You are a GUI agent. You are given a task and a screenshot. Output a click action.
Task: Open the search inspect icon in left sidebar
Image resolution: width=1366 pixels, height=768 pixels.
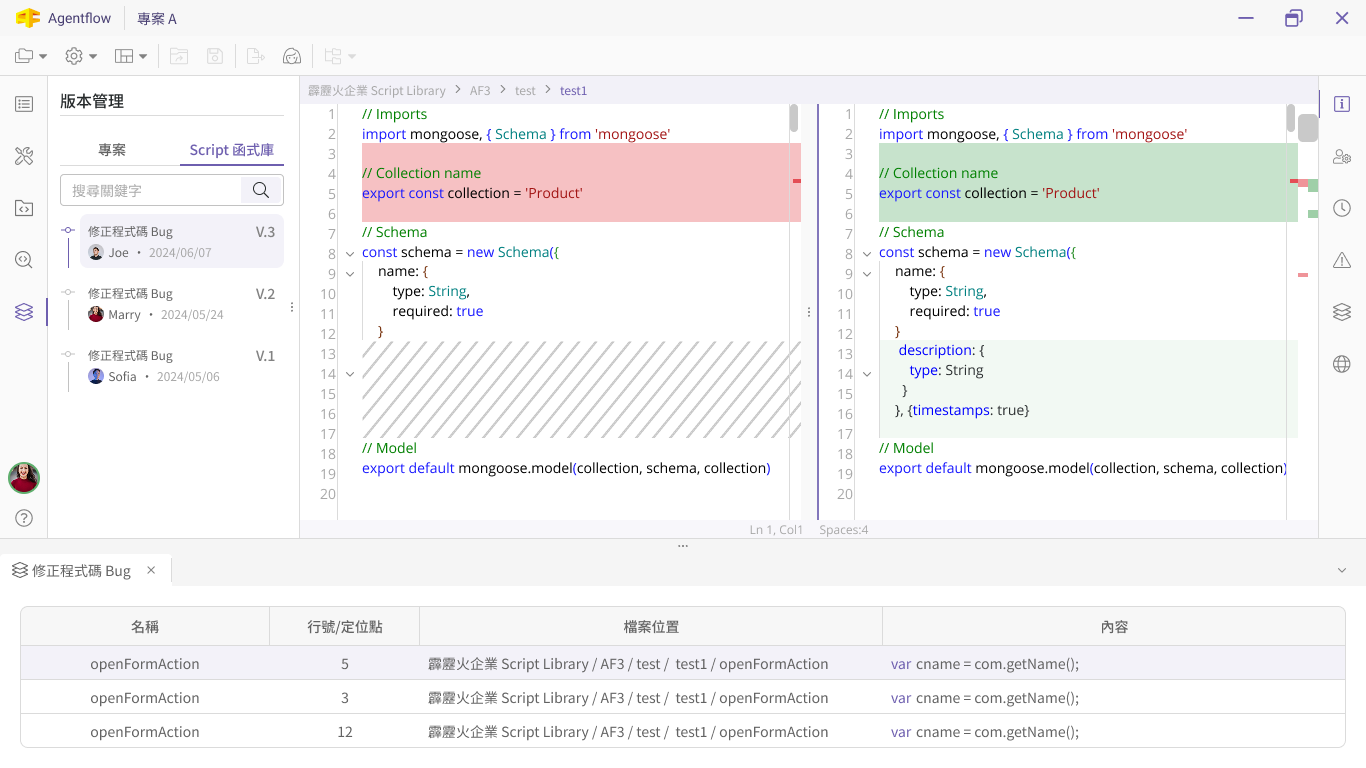coord(24,260)
